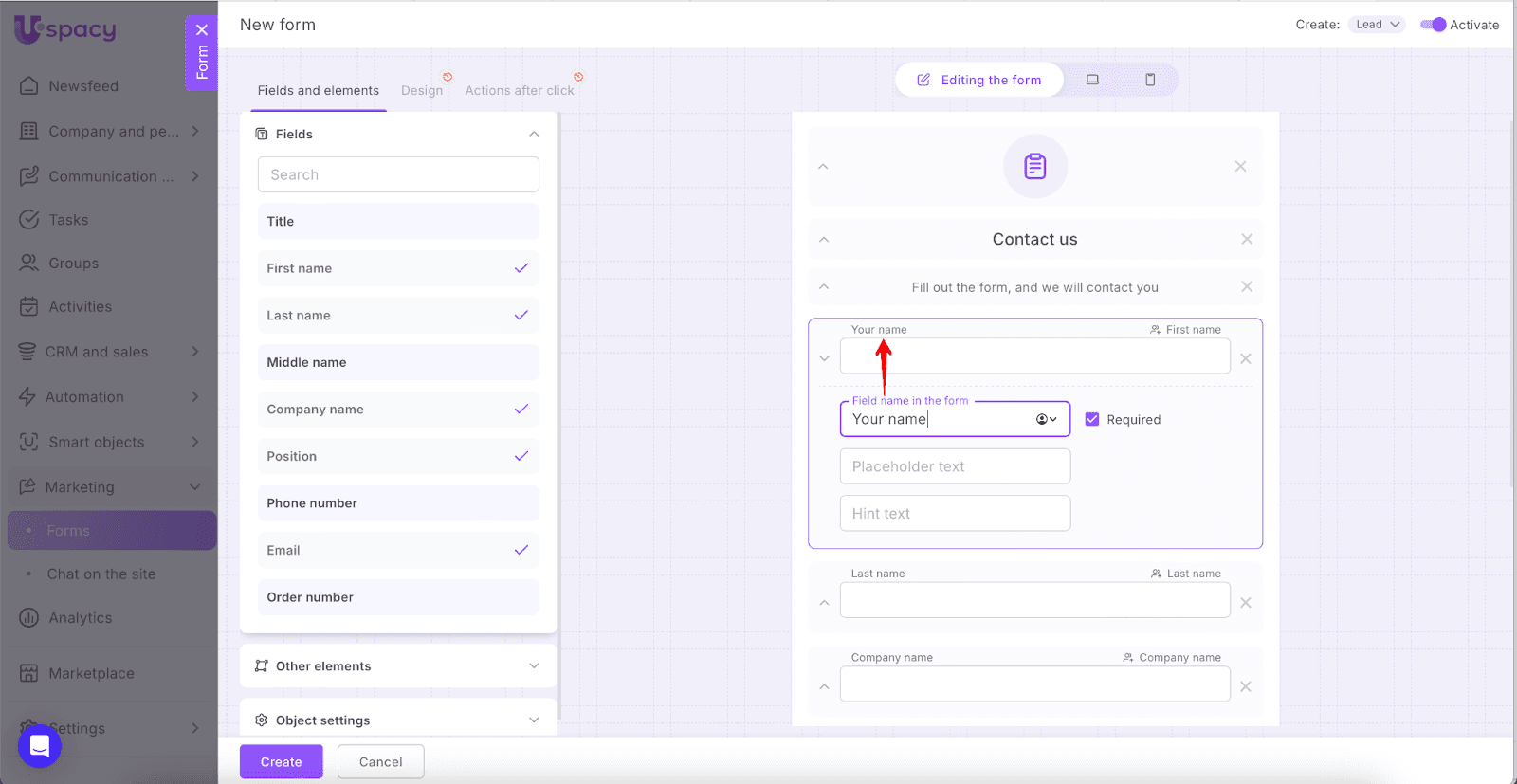Click the clipboard form logo icon
The height and width of the screenshot is (784, 1517).
pos(1034,167)
